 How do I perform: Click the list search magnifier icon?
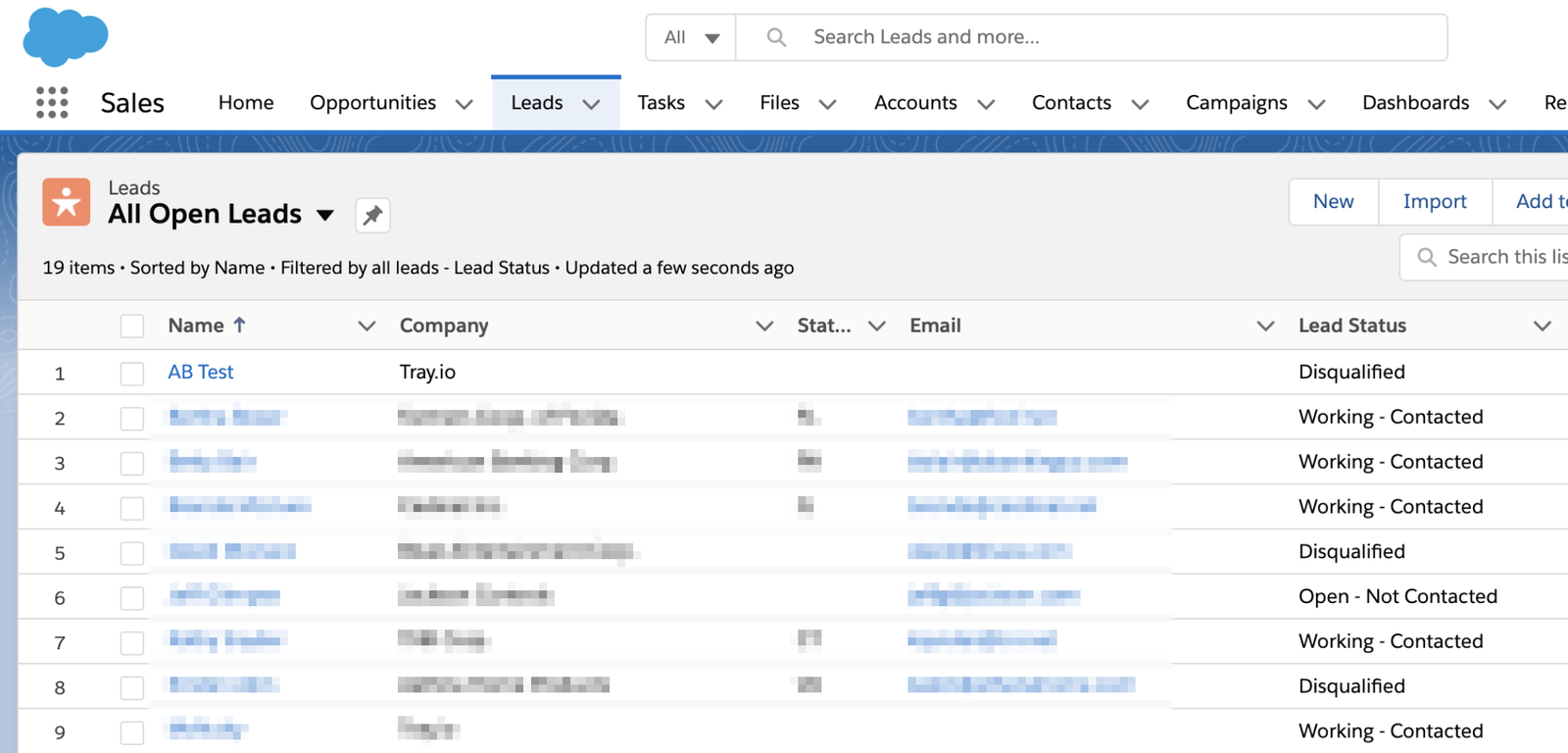click(1427, 257)
